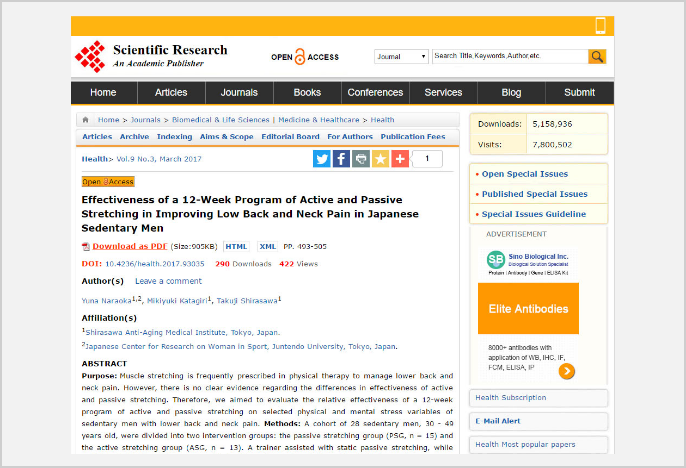The width and height of the screenshot is (686, 468).
Task: Click author name Yuna Naraoka
Action: 106,300
